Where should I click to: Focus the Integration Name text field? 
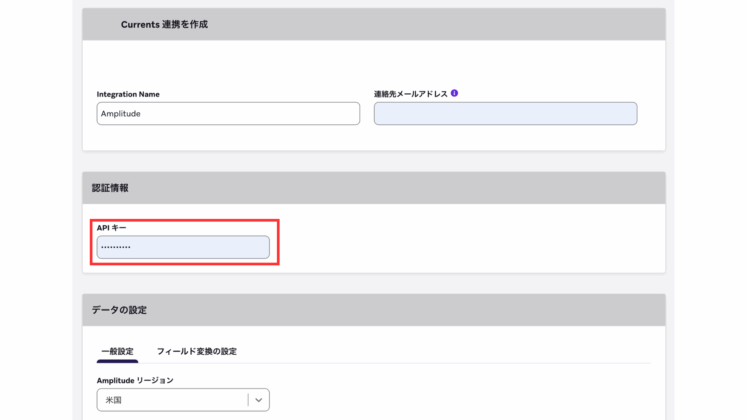click(x=228, y=114)
